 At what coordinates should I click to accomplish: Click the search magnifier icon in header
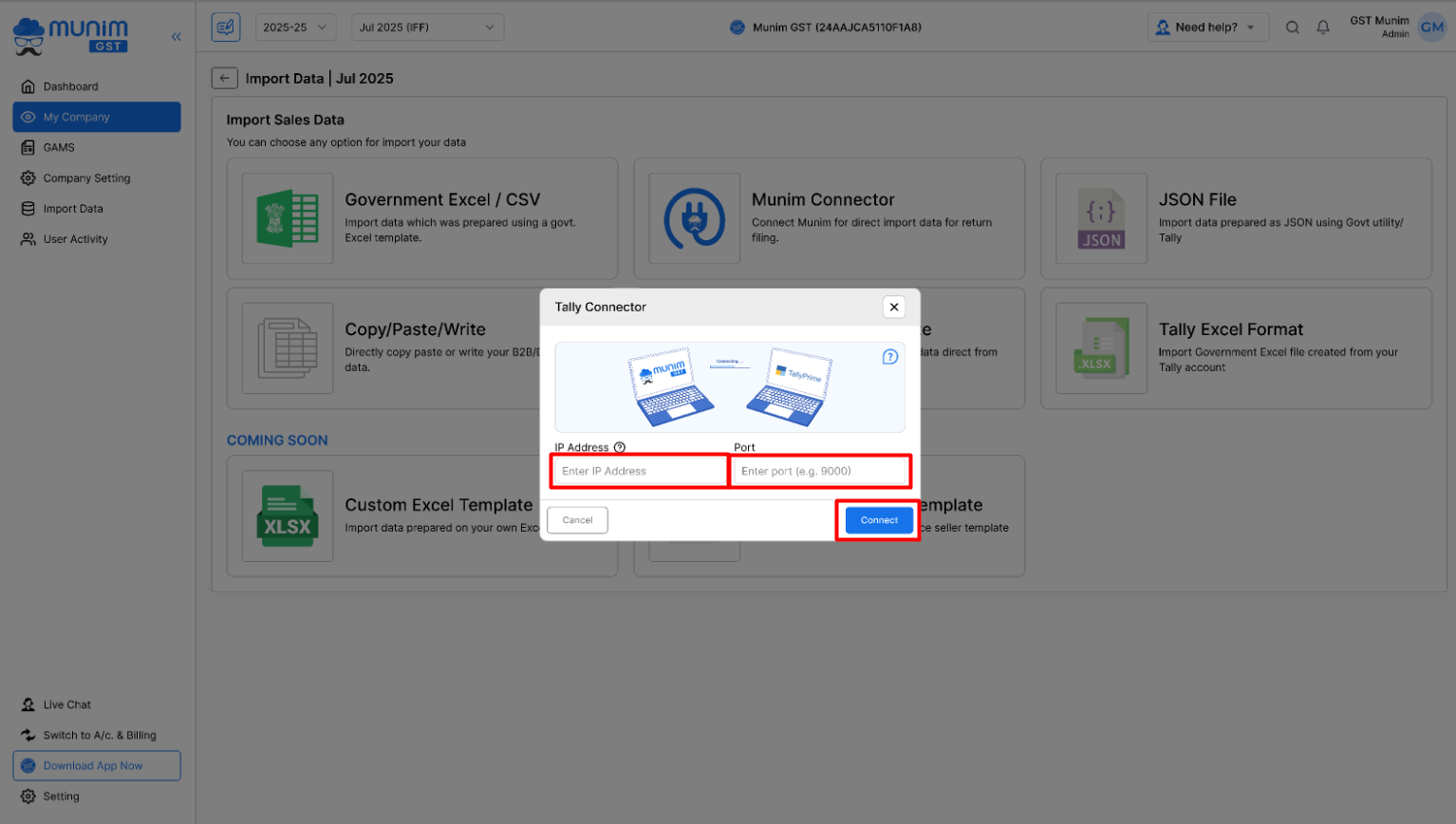(x=1292, y=28)
